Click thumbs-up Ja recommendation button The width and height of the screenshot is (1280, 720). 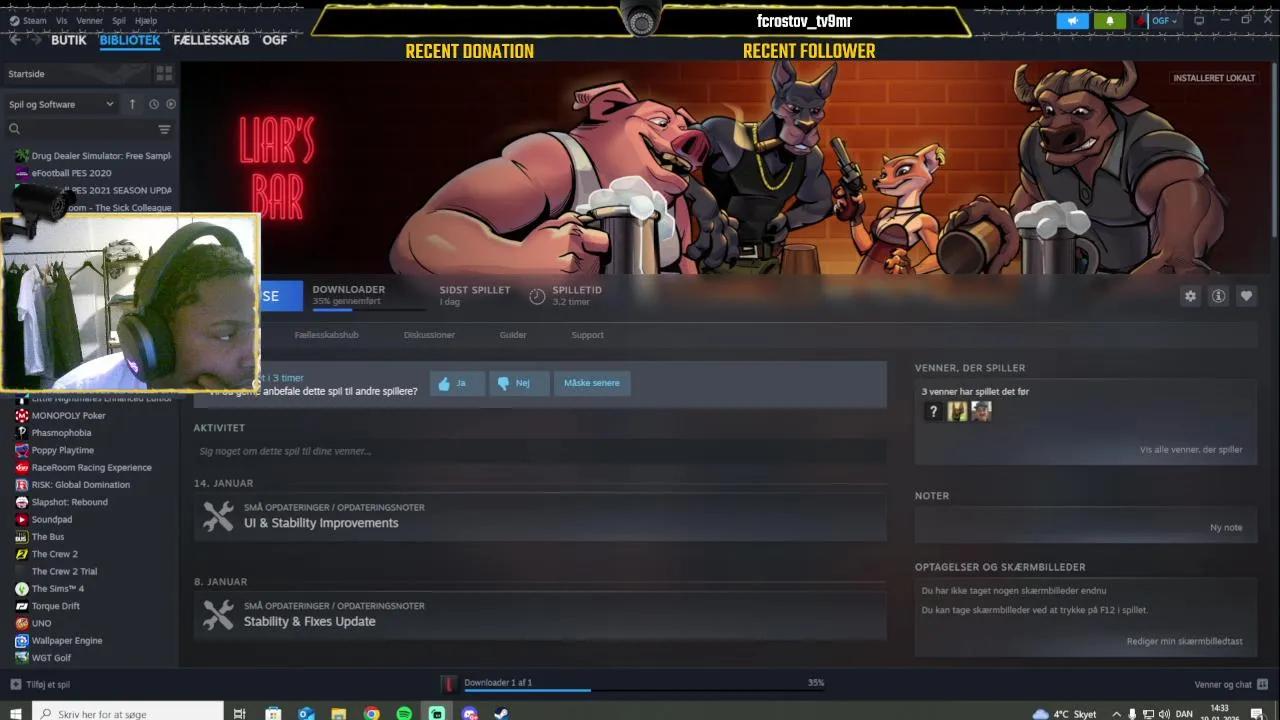coord(457,383)
